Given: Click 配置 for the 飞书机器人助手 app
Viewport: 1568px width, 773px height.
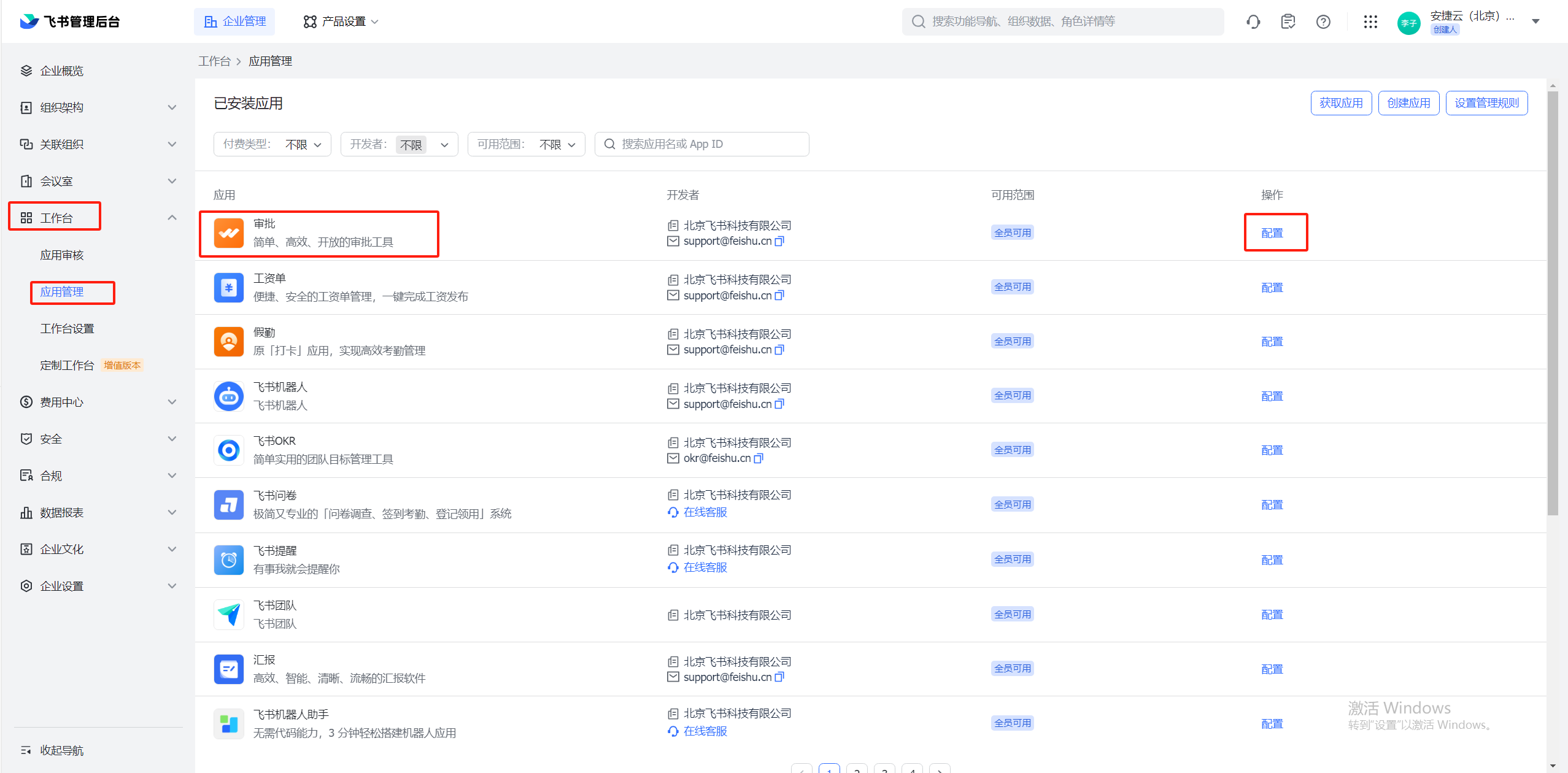Looking at the screenshot, I should click(x=1272, y=724).
